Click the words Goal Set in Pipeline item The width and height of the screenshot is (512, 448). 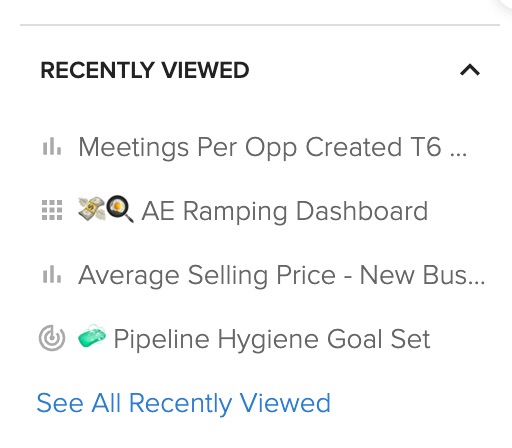379,339
